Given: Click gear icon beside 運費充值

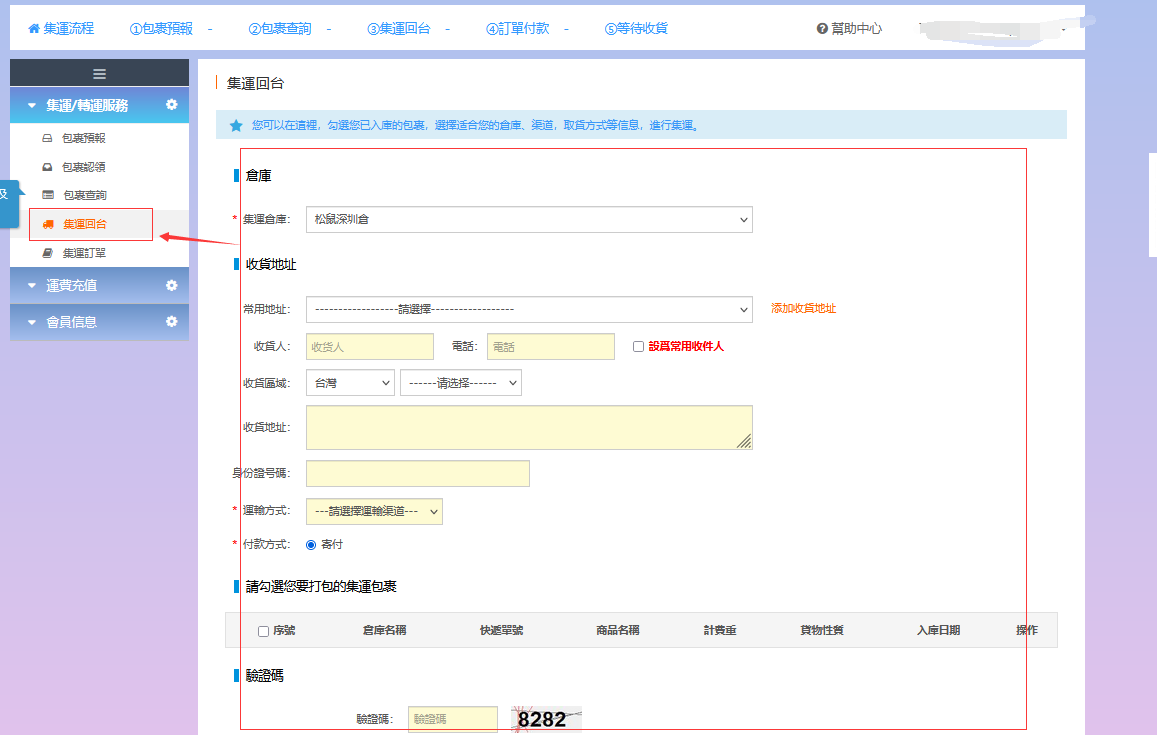Looking at the screenshot, I should tap(171, 285).
